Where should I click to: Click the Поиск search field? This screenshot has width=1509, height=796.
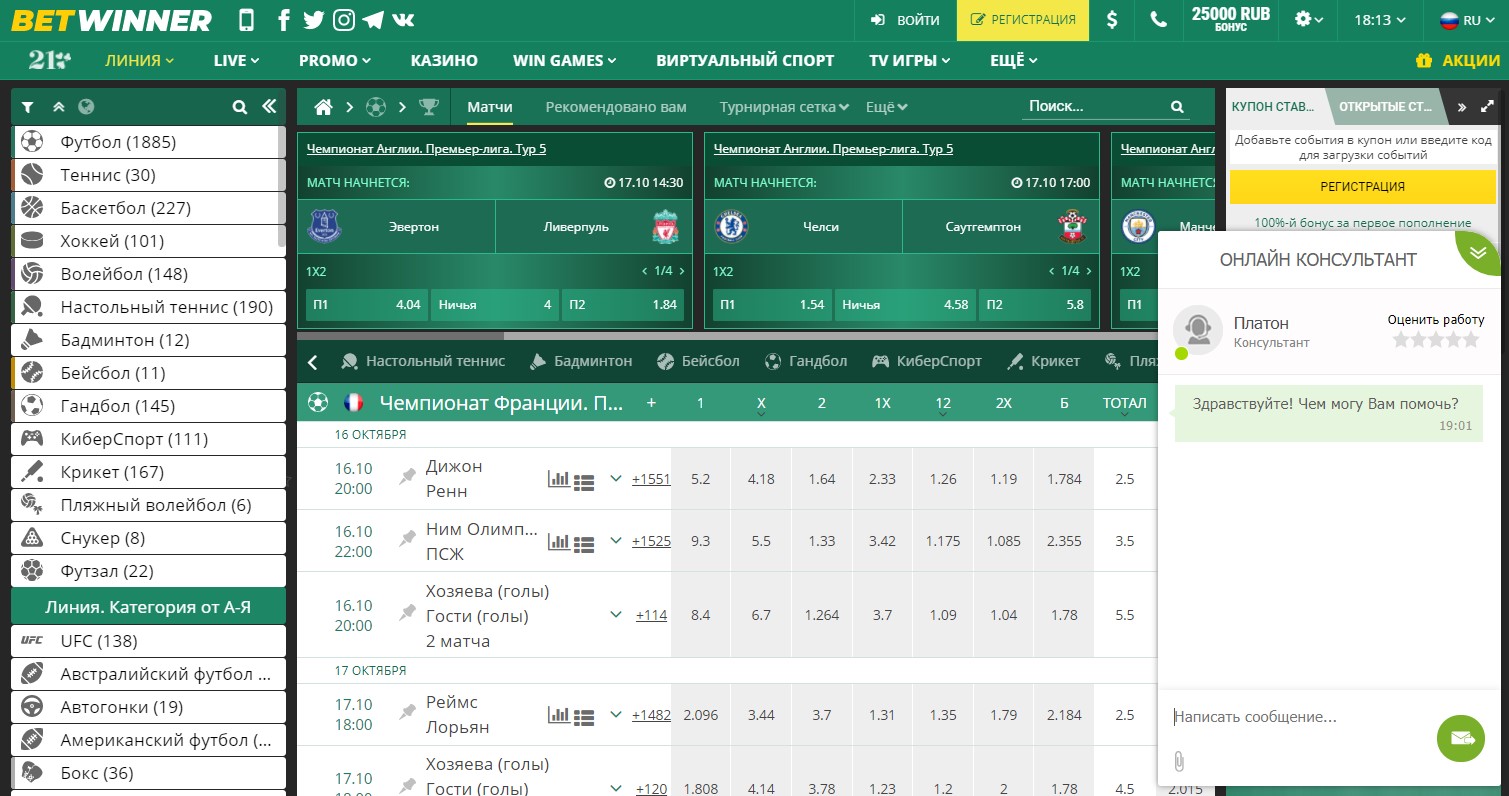click(x=1106, y=107)
